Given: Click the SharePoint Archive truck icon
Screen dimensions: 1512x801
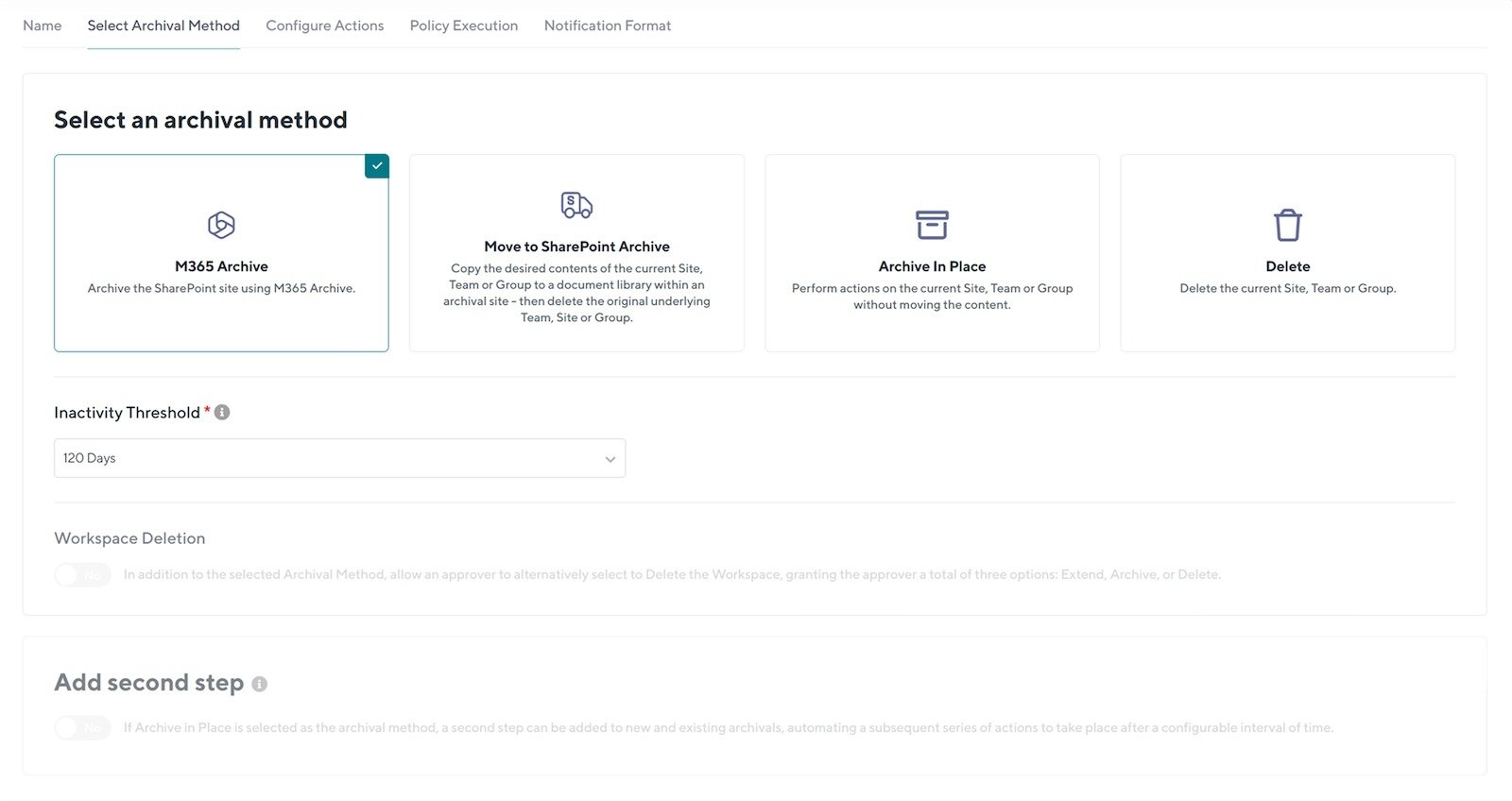Looking at the screenshot, I should point(576,205).
